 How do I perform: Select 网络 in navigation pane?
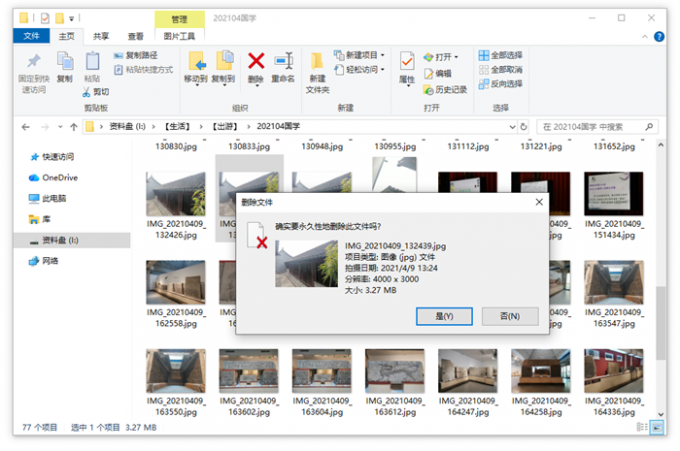click(x=43, y=261)
